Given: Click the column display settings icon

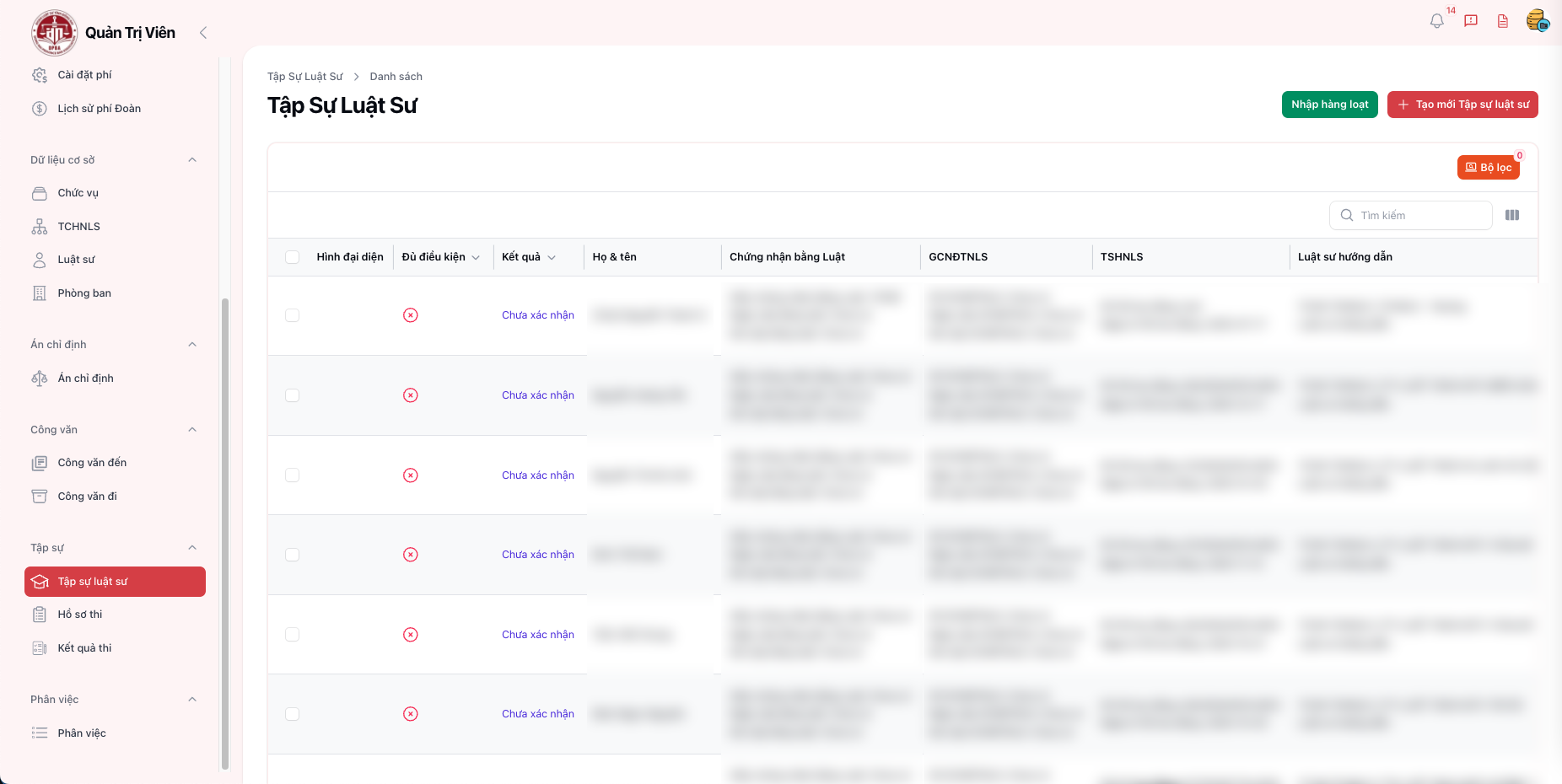Looking at the screenshot, I should [1512, 216].
